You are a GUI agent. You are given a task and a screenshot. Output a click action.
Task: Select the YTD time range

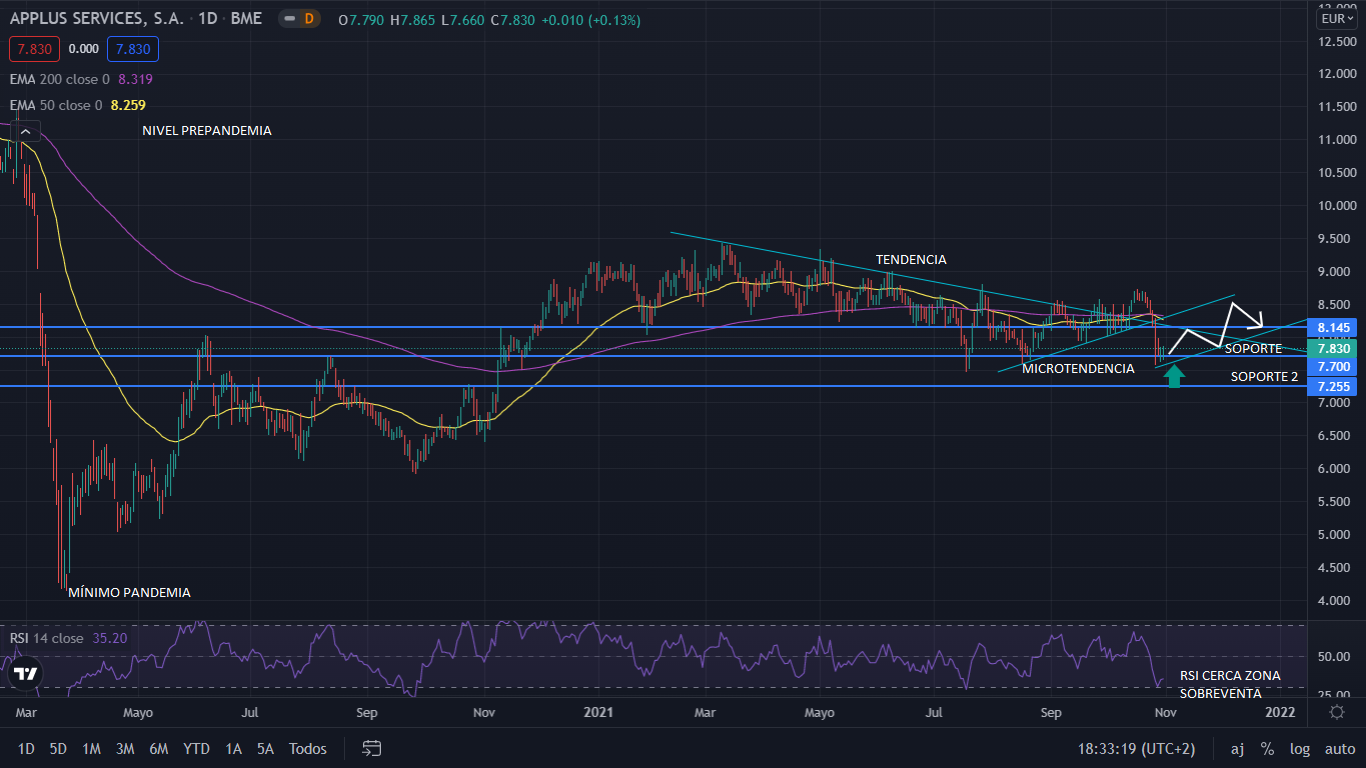pos(196,748)
